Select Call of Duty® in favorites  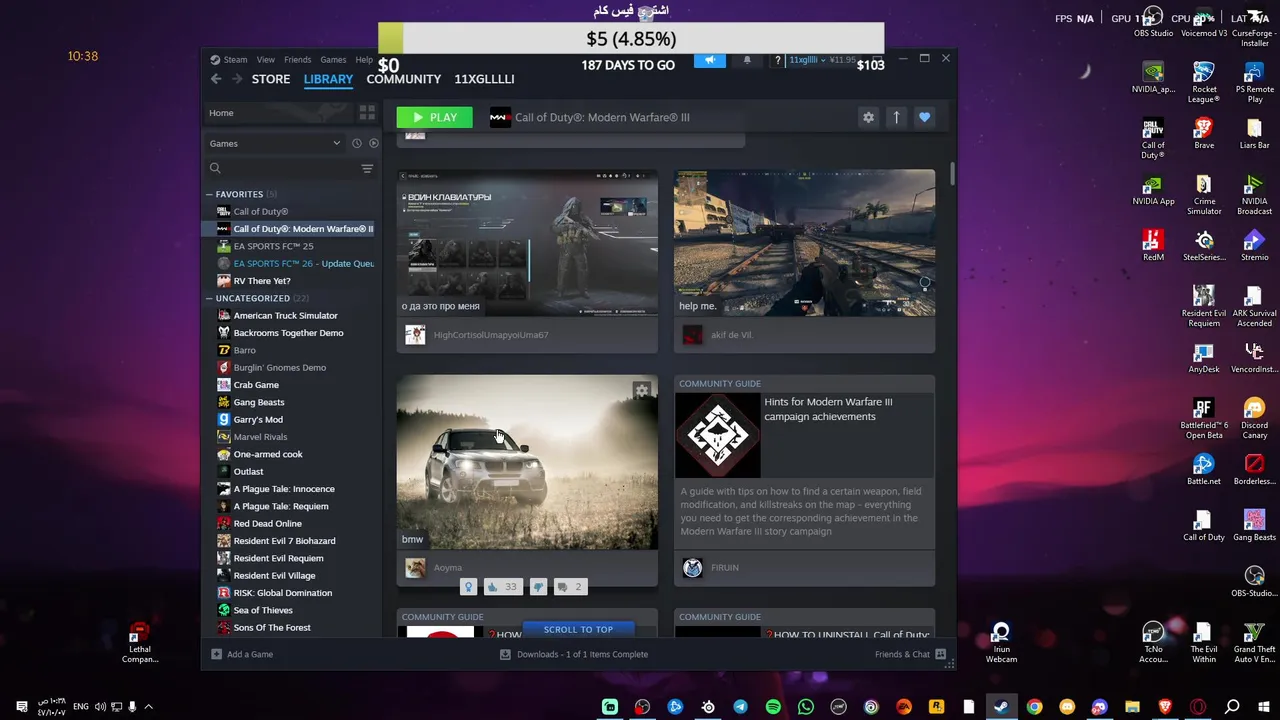point(260,211)
